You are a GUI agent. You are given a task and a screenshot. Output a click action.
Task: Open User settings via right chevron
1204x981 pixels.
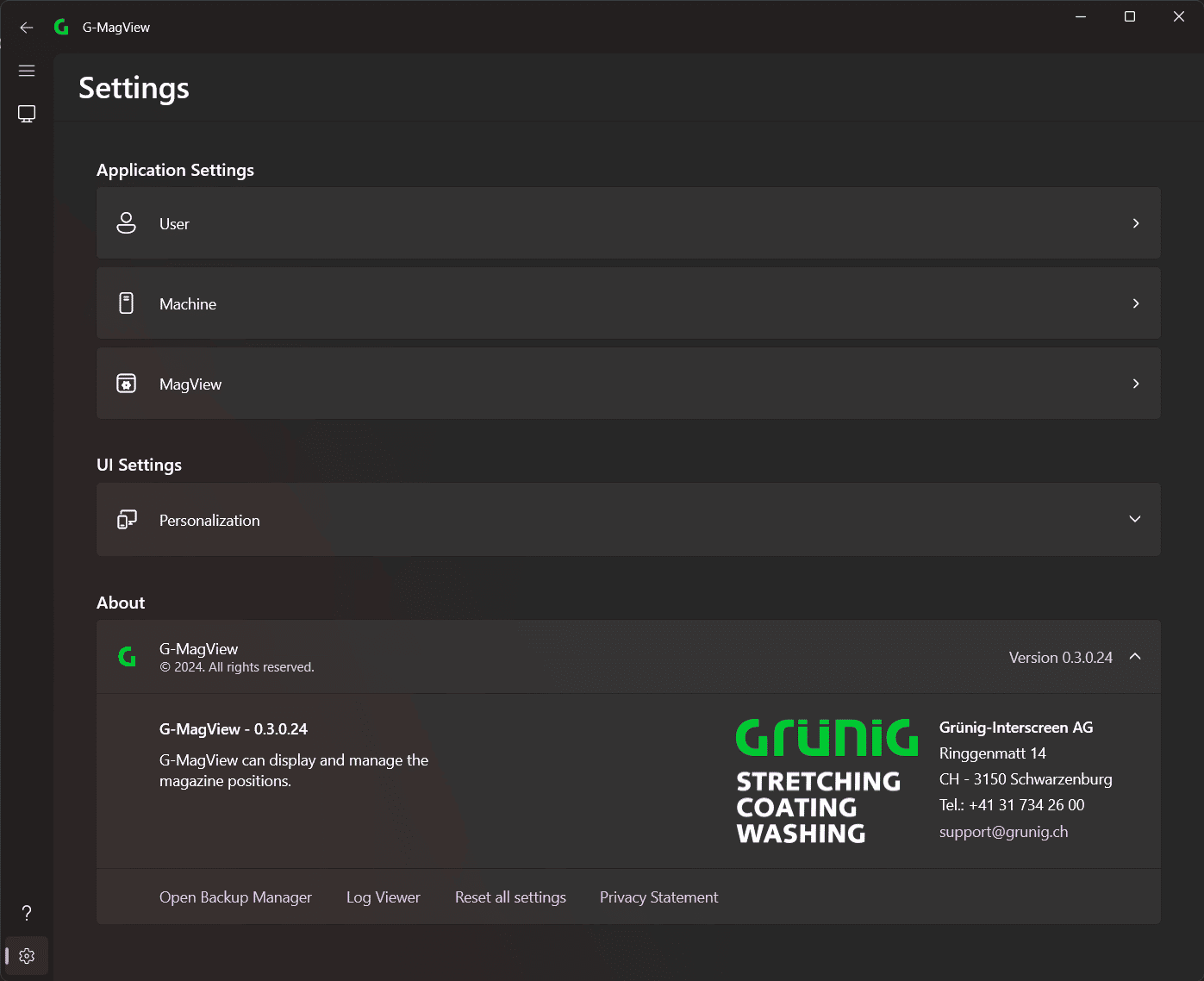(x=1136, y=223)
